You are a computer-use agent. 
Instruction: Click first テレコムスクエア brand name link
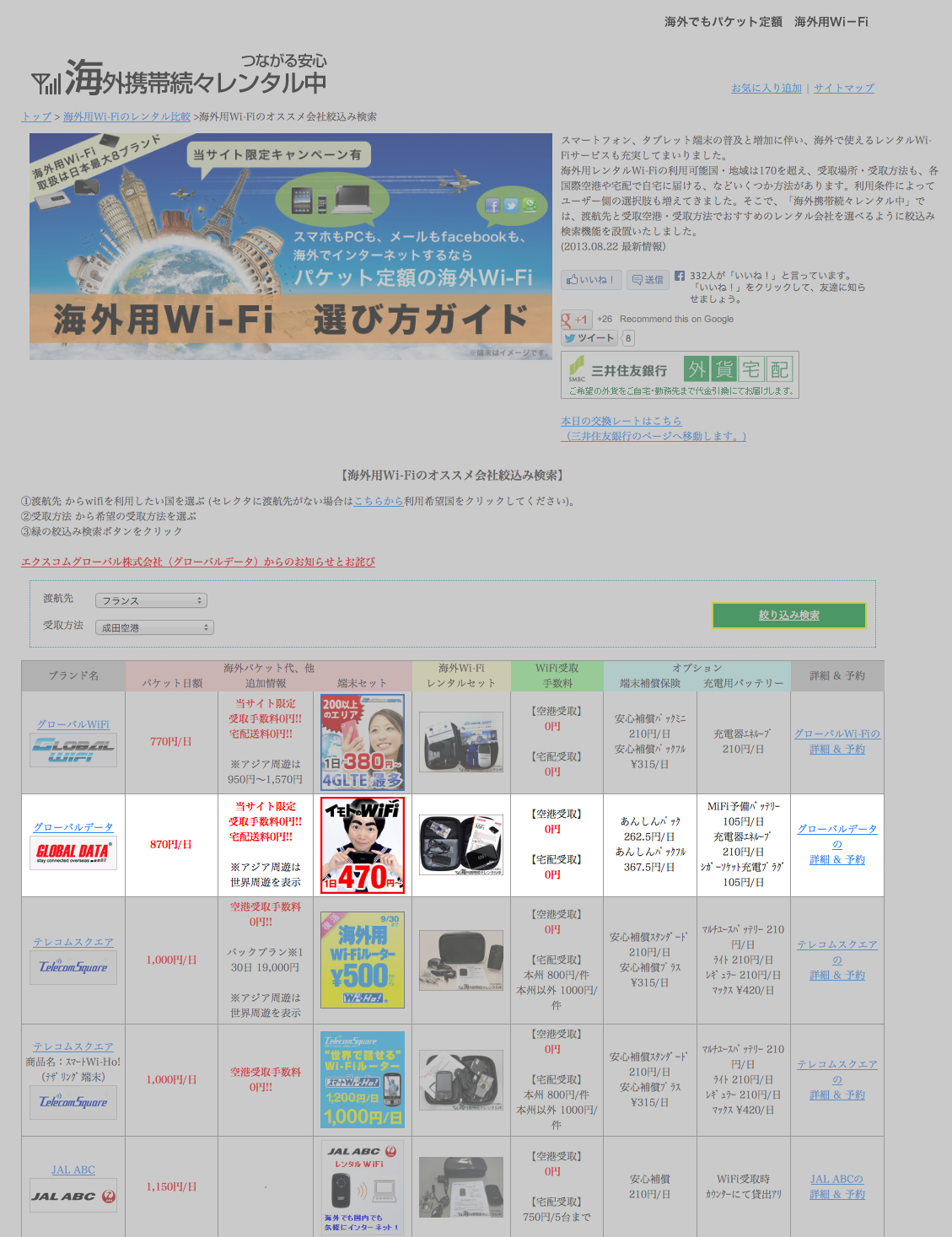(73, 942)
